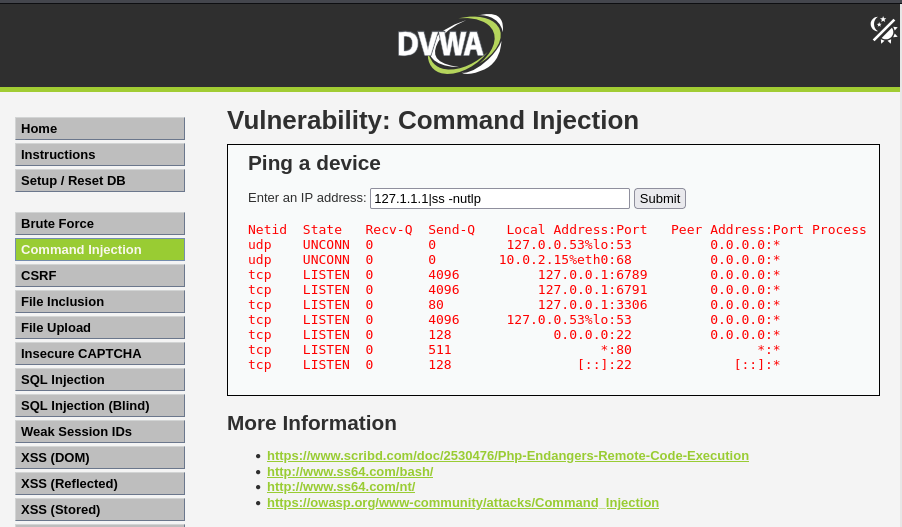Select the Brute Force module
Screen dimensions: 902x527
(100, 224)
